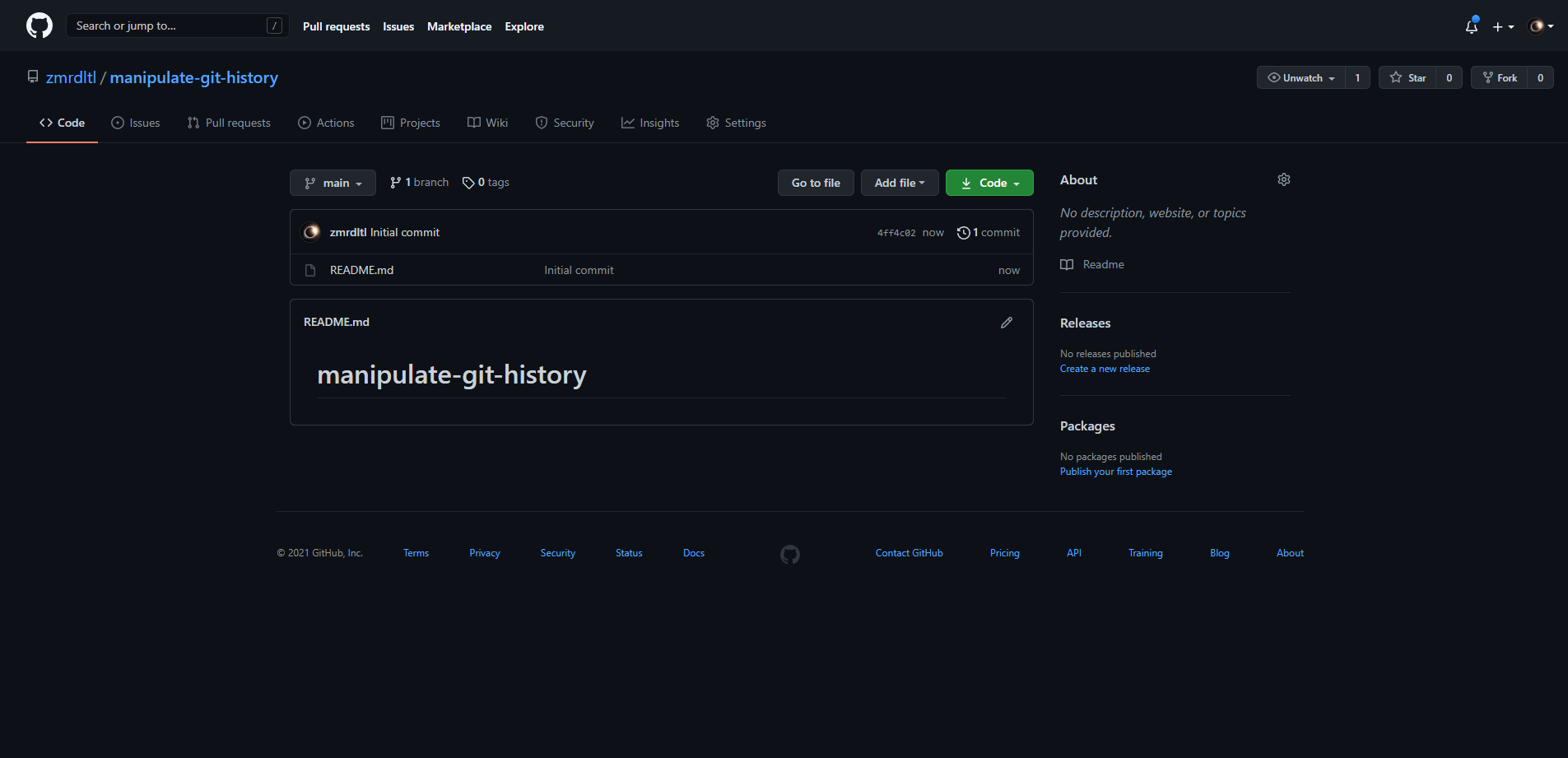Click the Go to file button
The image size is (1568, 758).
(816, 183)
